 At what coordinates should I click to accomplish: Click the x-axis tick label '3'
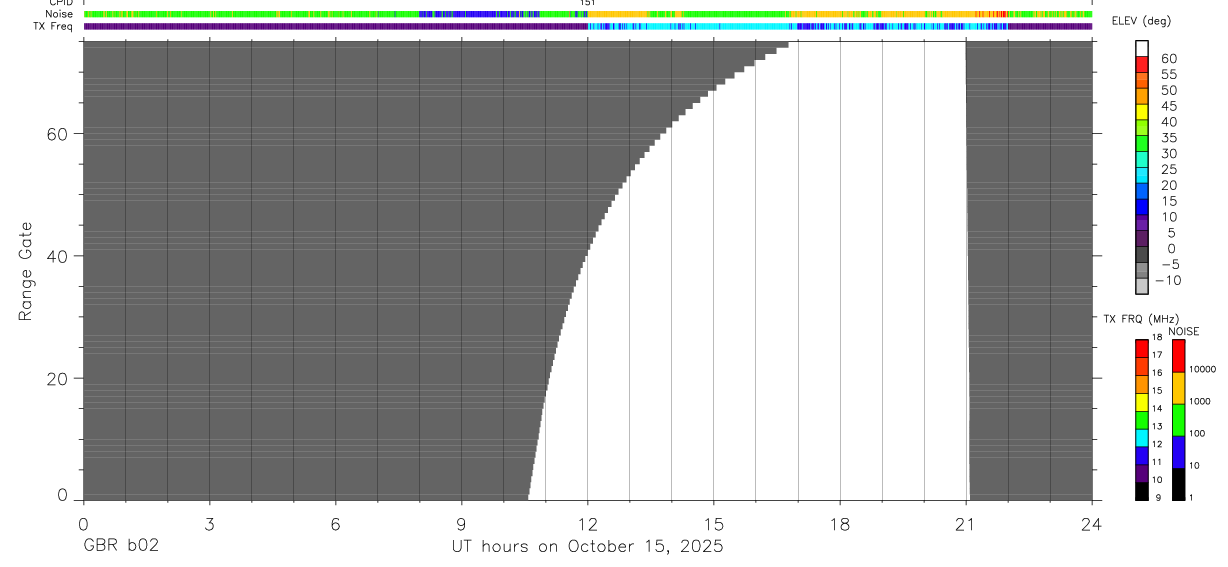pyautogui.click(x=209, y=523)
